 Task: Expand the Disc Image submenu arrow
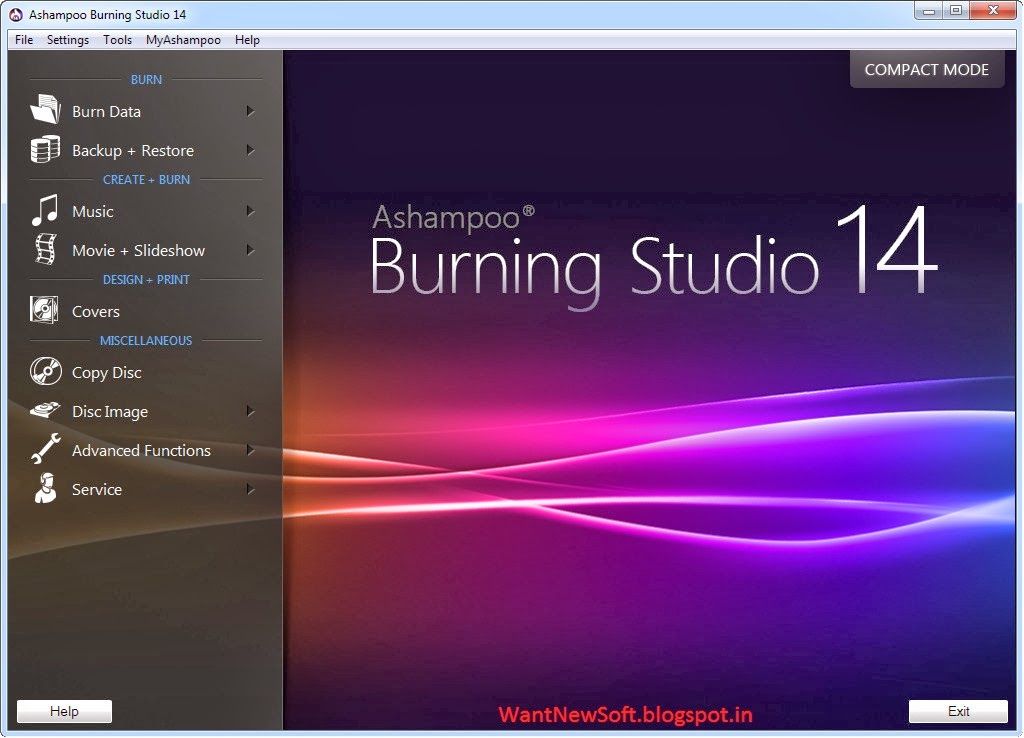click(250, 411)
